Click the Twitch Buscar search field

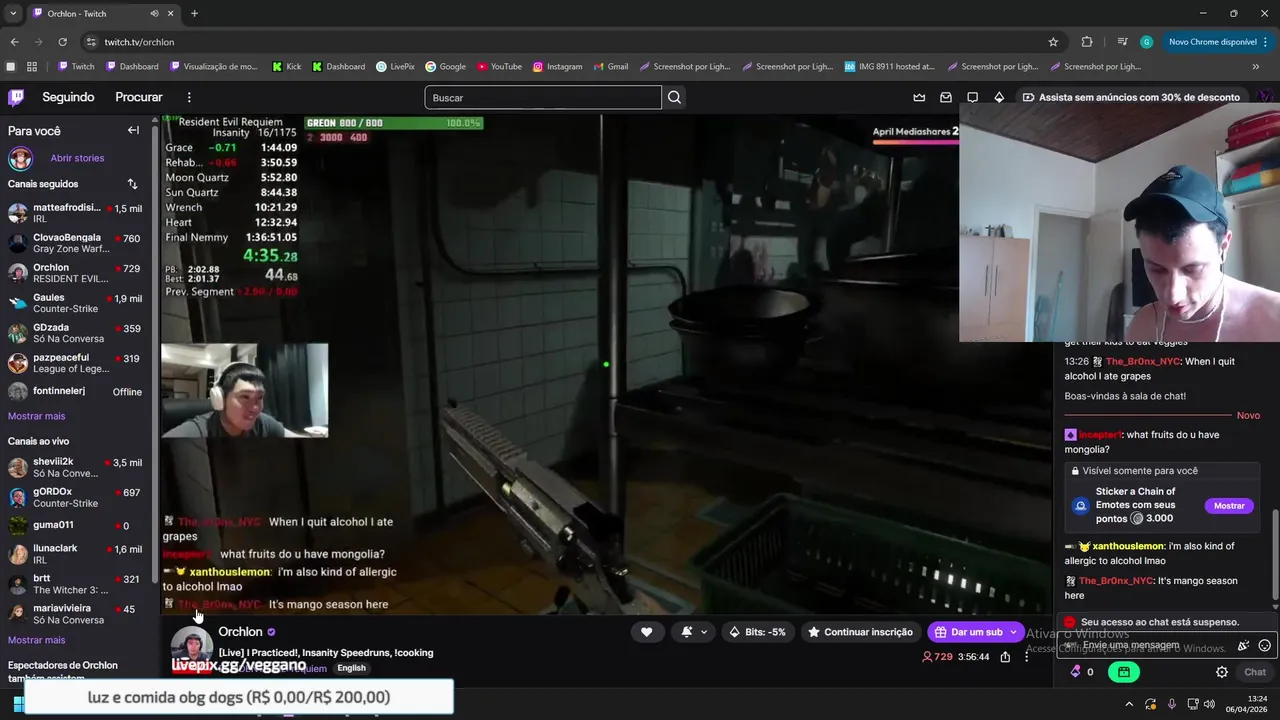(x=543, y=97)
